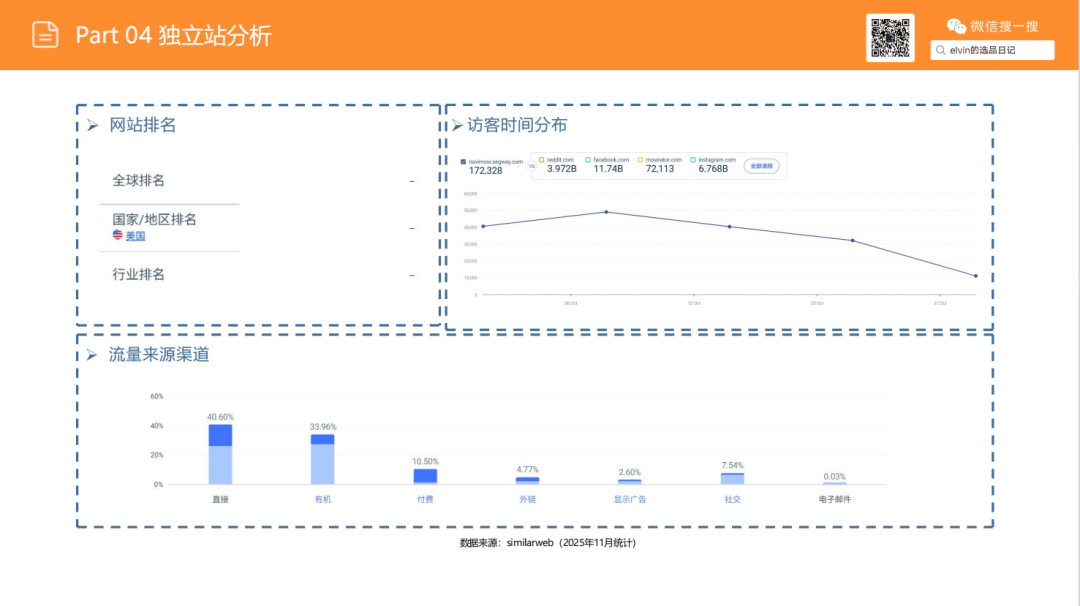Viewport: 1080px width, 606px height.
Task: Toggle the mowrator.com comparison checkbox
Action: point(640,160)
